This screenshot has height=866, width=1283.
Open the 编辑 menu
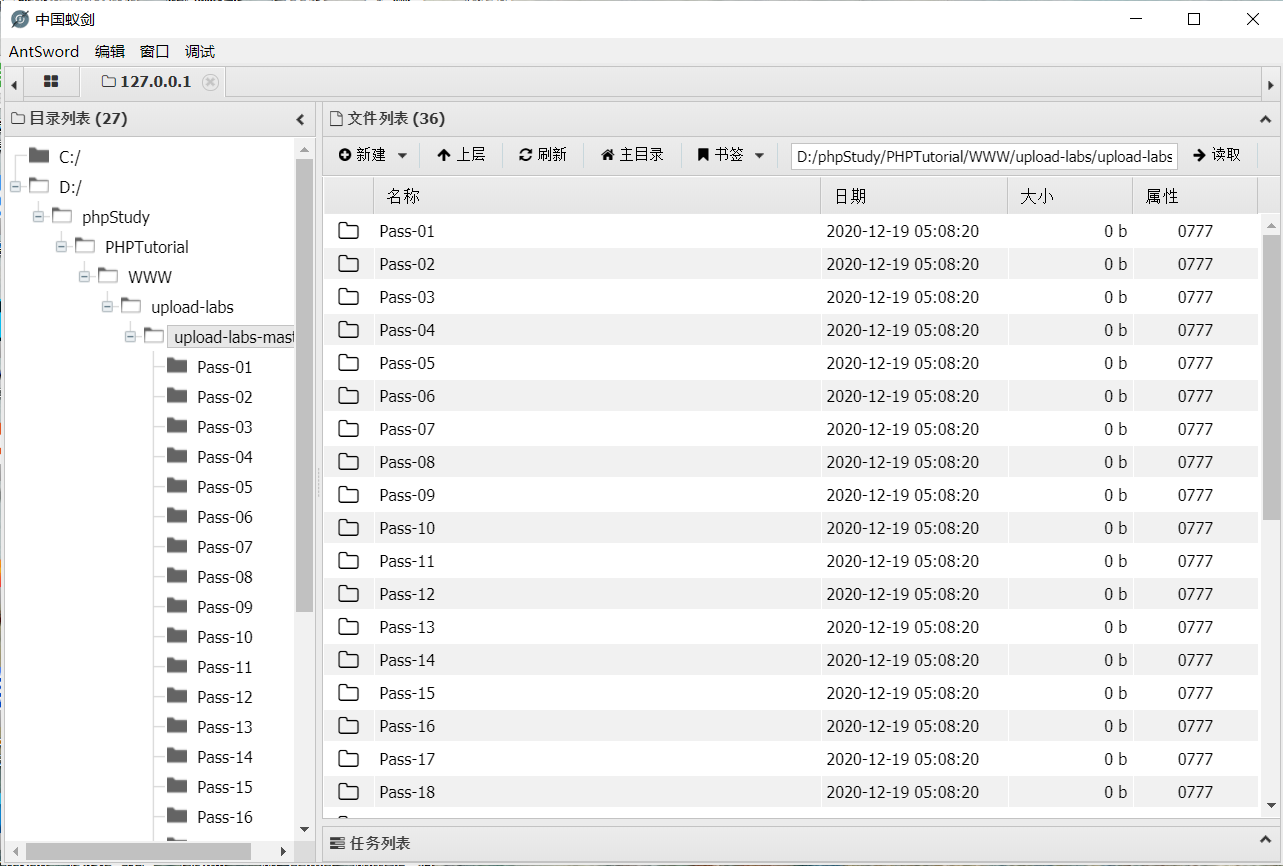(110, 51)
